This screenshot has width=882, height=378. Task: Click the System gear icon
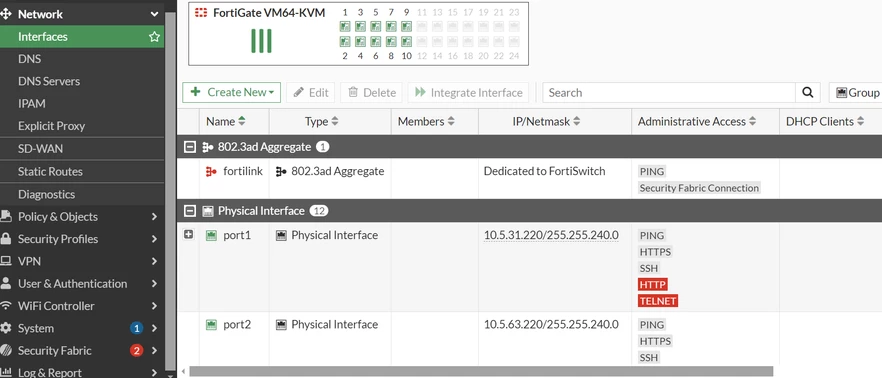coord(6,328)
